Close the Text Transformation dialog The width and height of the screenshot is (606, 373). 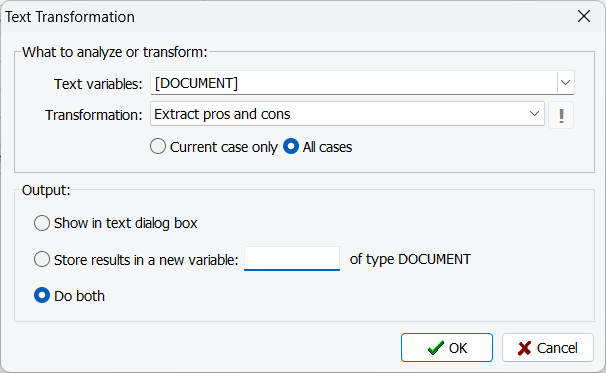click(x=584, y=16)
